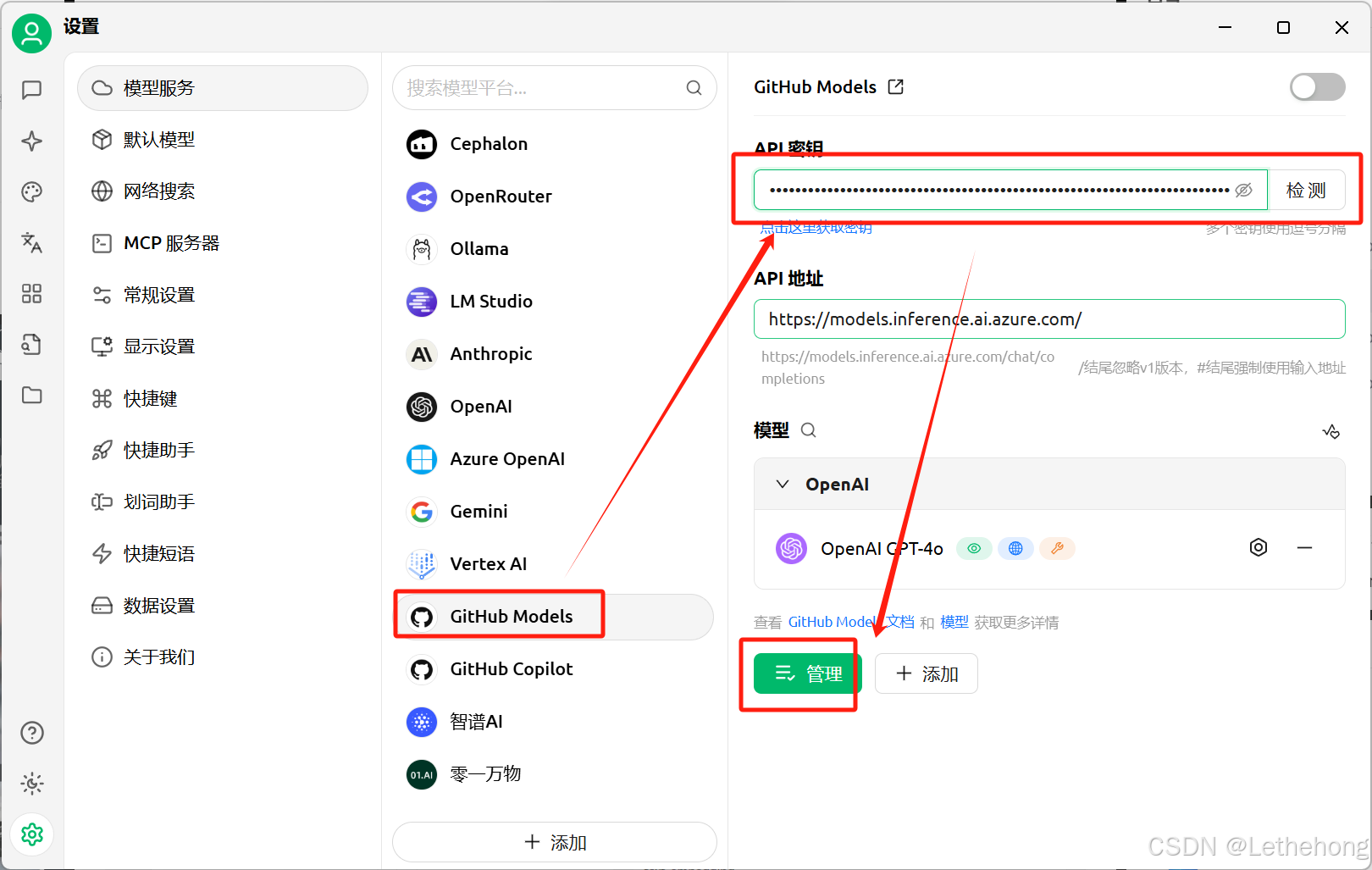
Task: Select 智谱AI provider
Action: (x=555, y=722)
